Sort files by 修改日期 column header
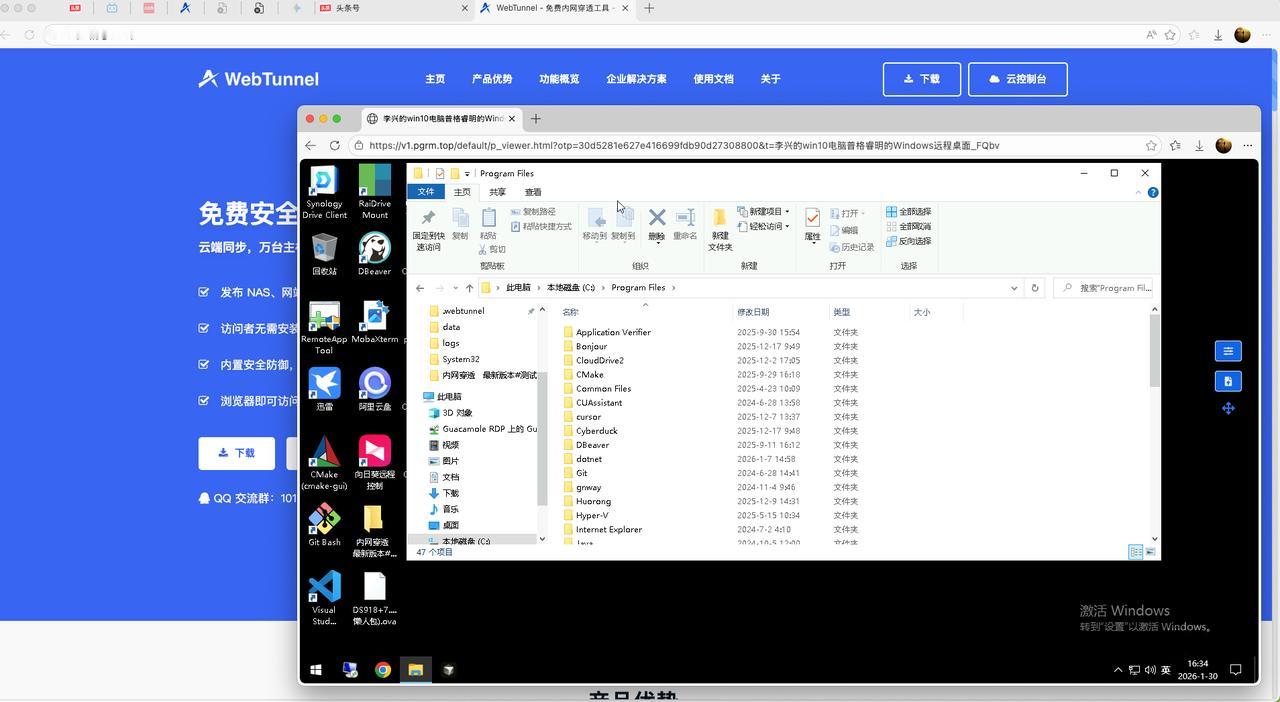This screenshot has width=1280, height=702. coord(753,312)
